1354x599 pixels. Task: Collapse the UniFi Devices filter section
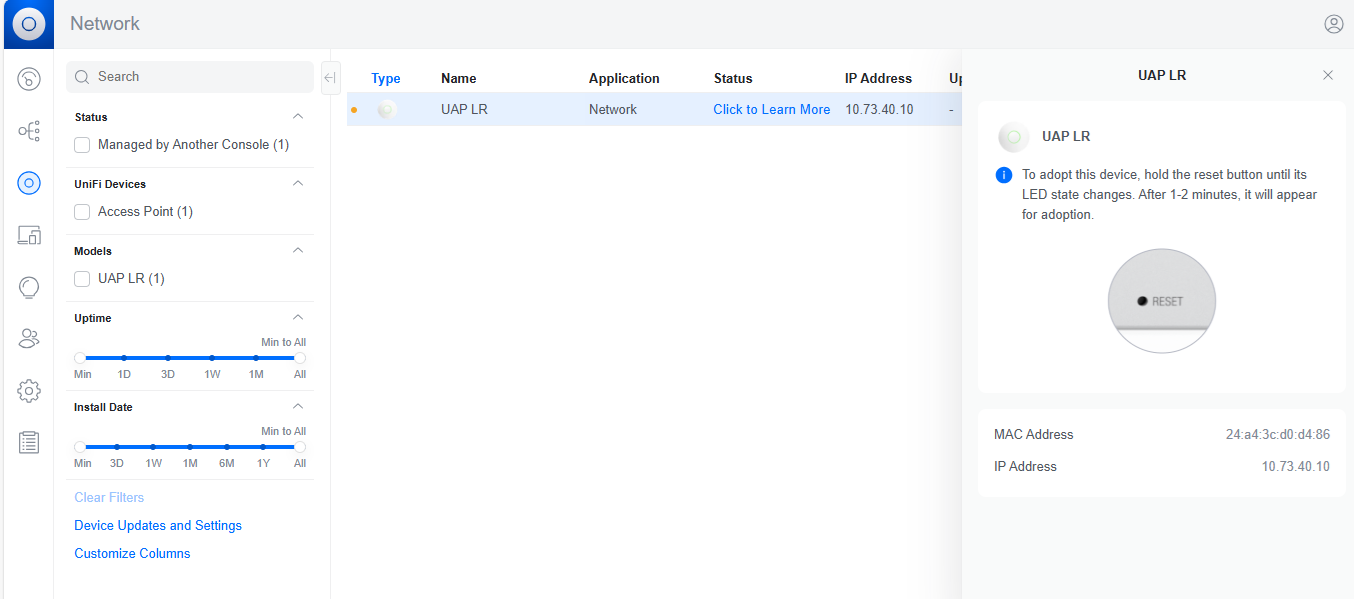pos(297,183)
